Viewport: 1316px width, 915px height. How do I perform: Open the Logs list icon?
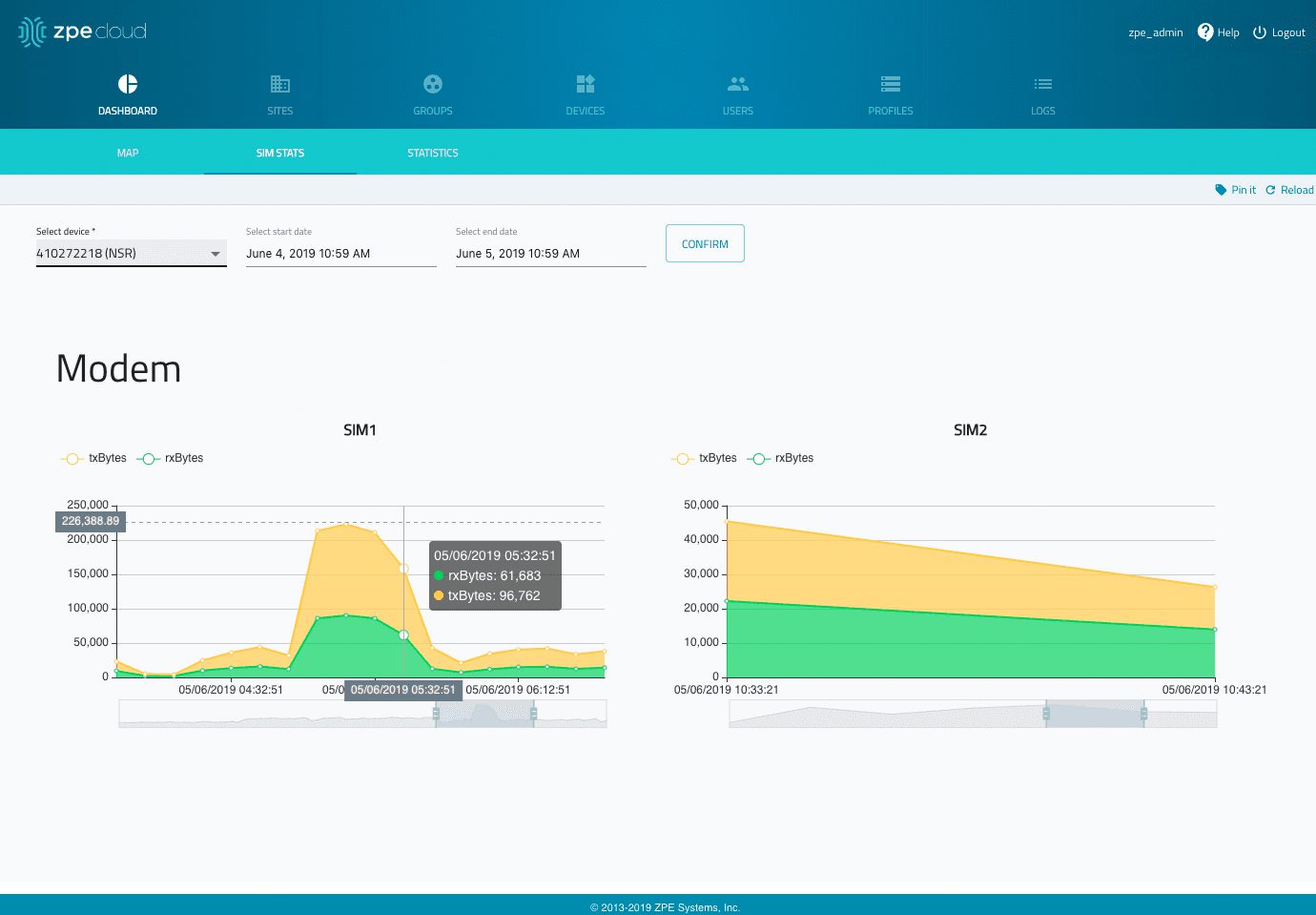click(1043, 85)
